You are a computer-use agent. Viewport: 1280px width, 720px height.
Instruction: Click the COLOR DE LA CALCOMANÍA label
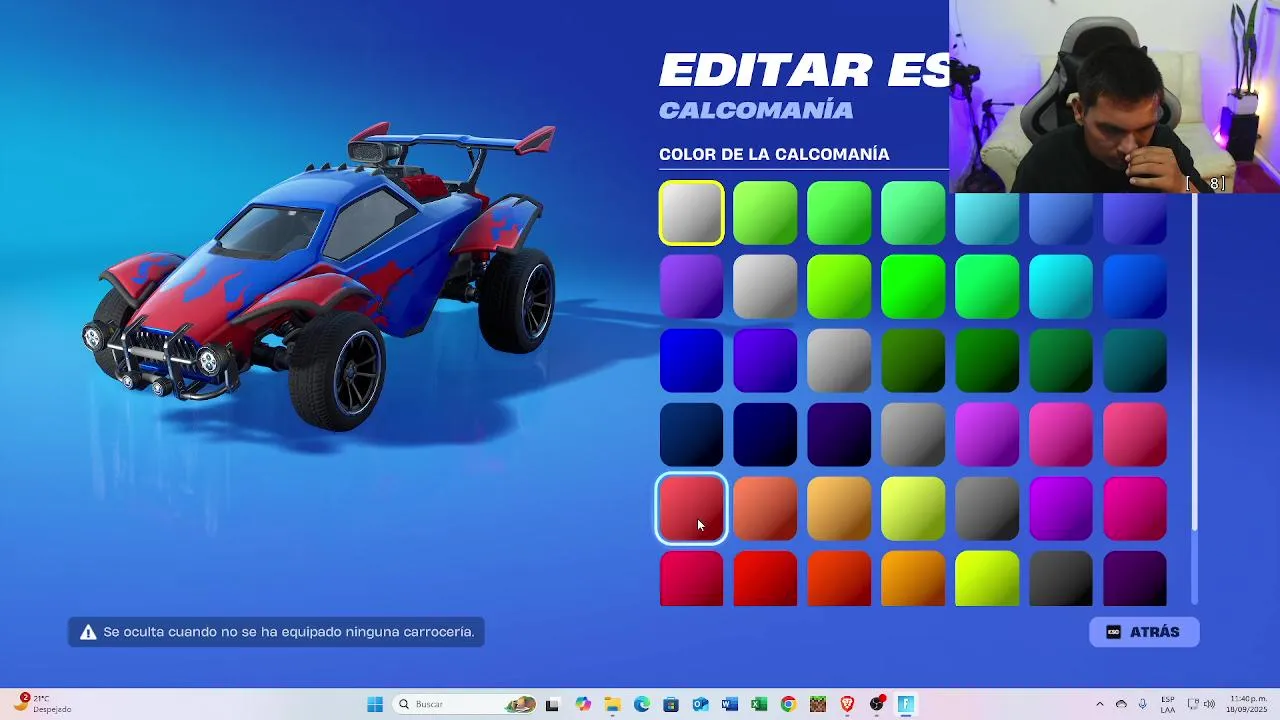click(x=774, y=154)
